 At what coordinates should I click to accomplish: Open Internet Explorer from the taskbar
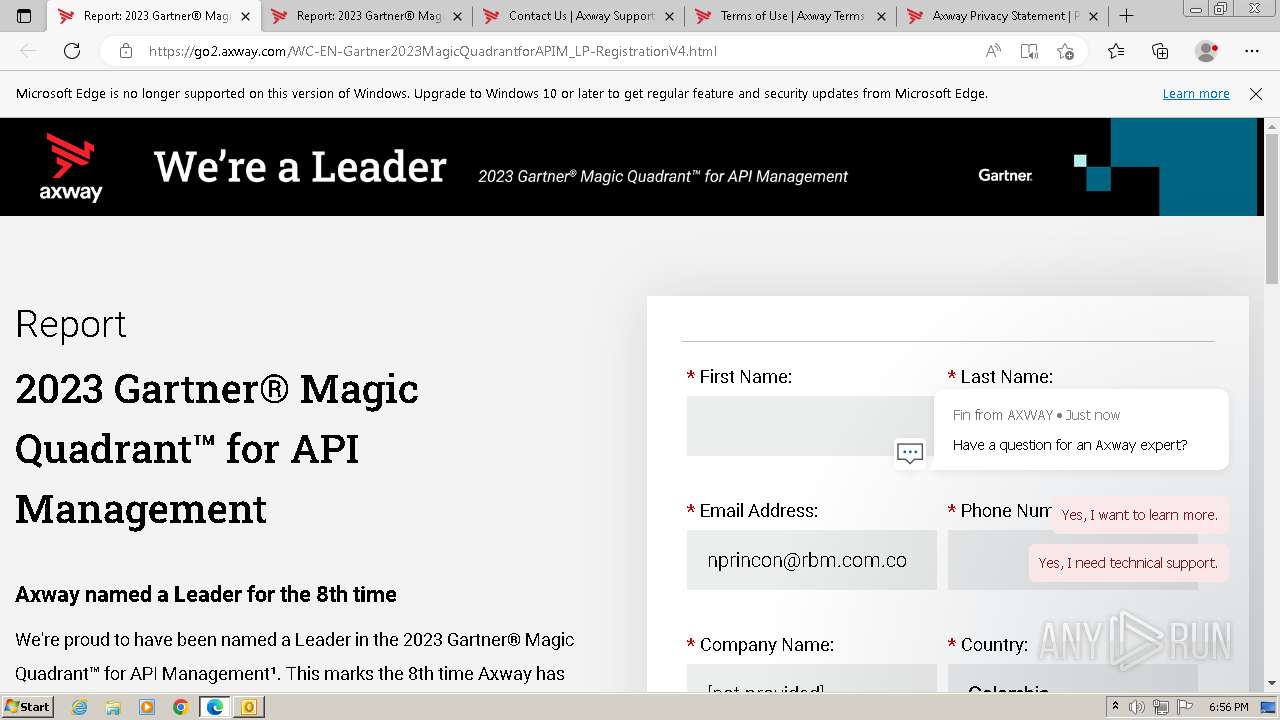(80, 707)
